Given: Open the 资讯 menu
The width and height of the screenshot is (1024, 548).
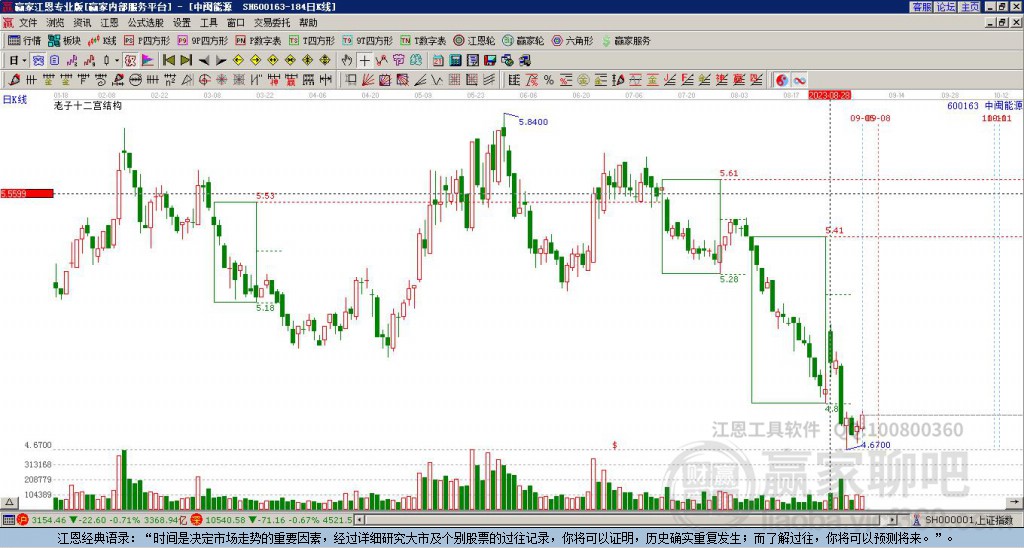Looking at the screenshot, I should pos(82,23).
